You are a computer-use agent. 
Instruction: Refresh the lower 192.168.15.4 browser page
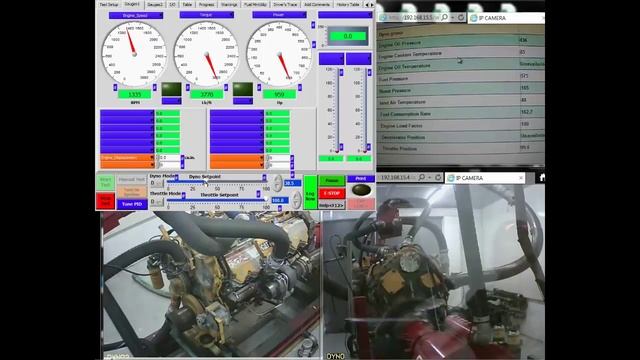438,178
